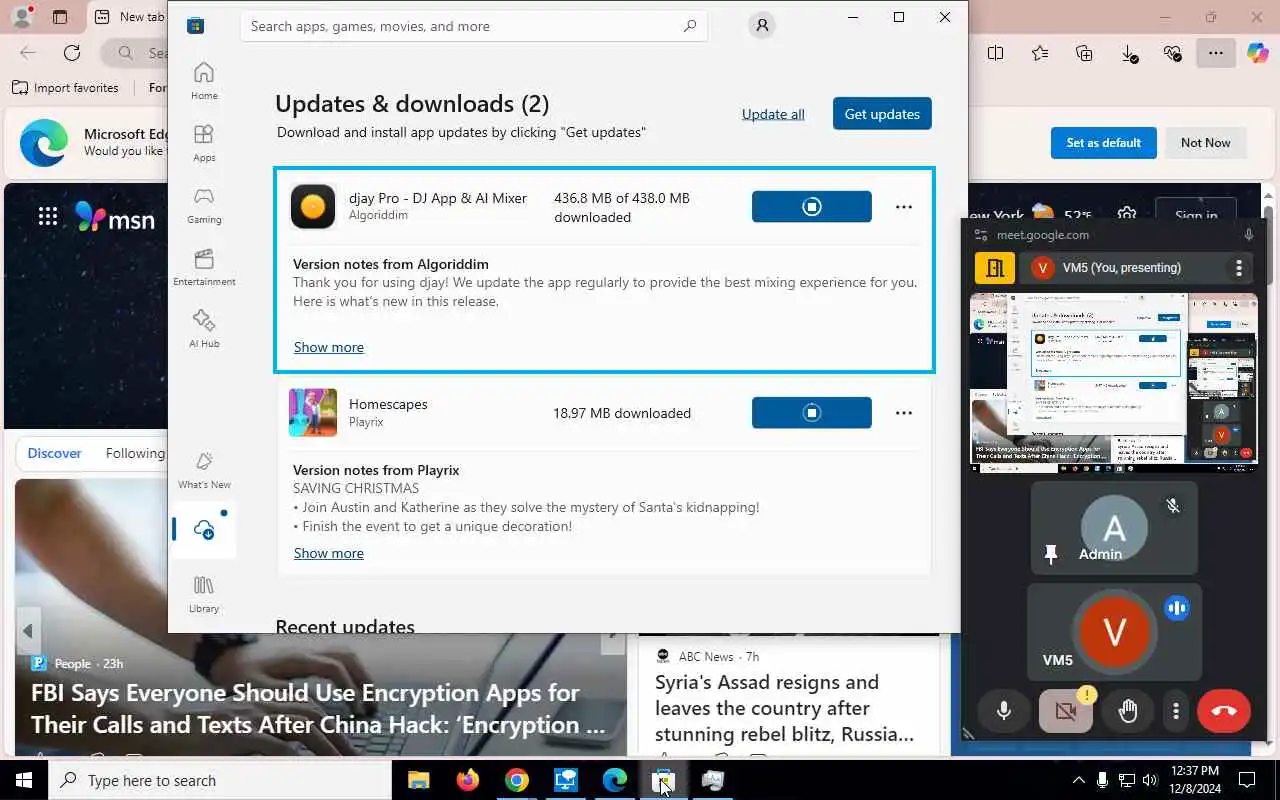The image size is (1280, 800).
Task: Click the Get updates button
Action: click(x=882, y=114)
